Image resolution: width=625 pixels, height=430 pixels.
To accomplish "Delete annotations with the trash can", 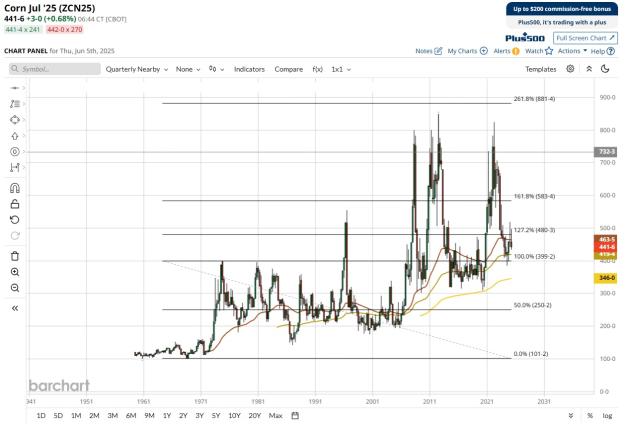I will point(15,256).
